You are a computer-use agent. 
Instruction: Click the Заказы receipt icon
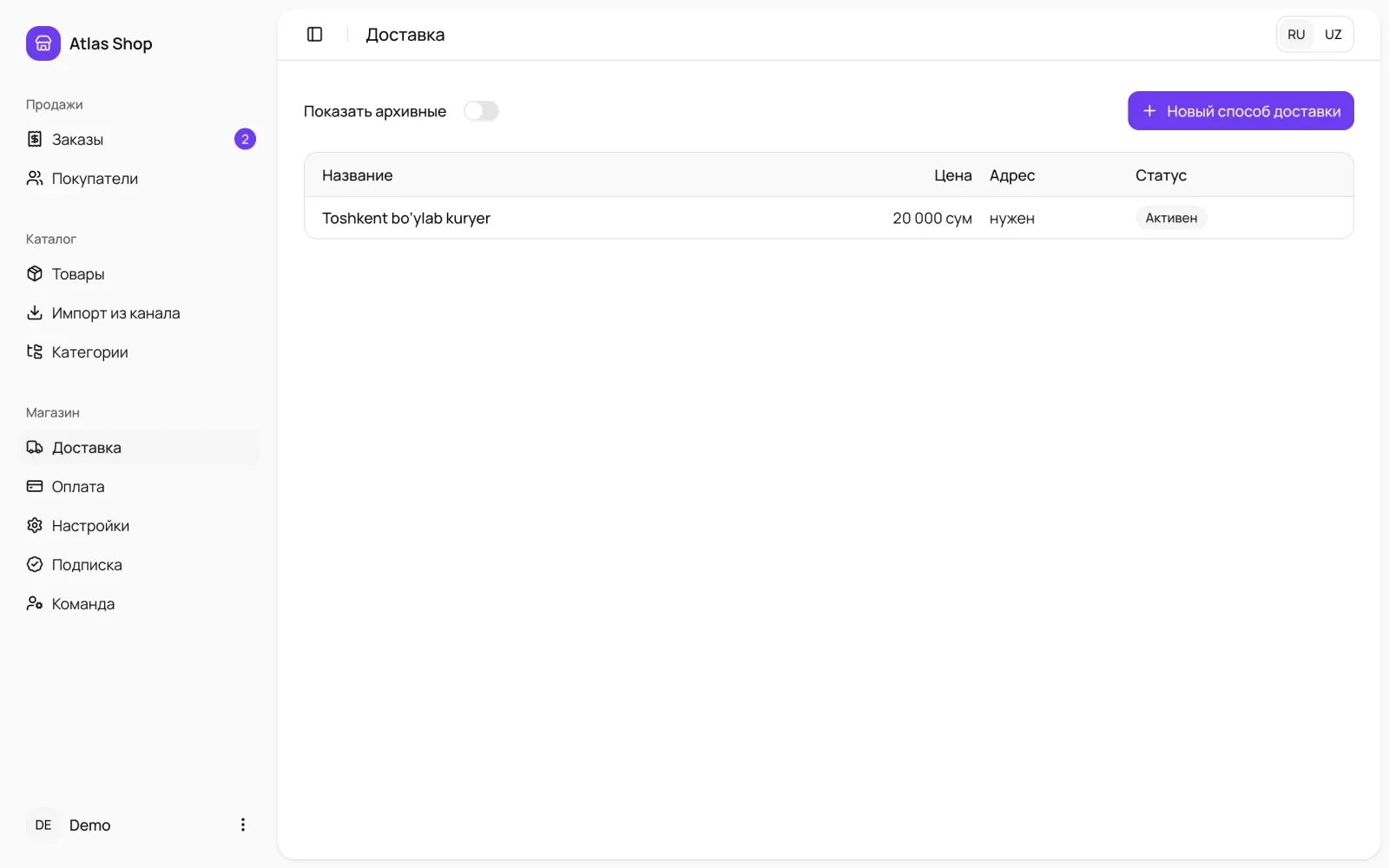(x=35, y=139)
